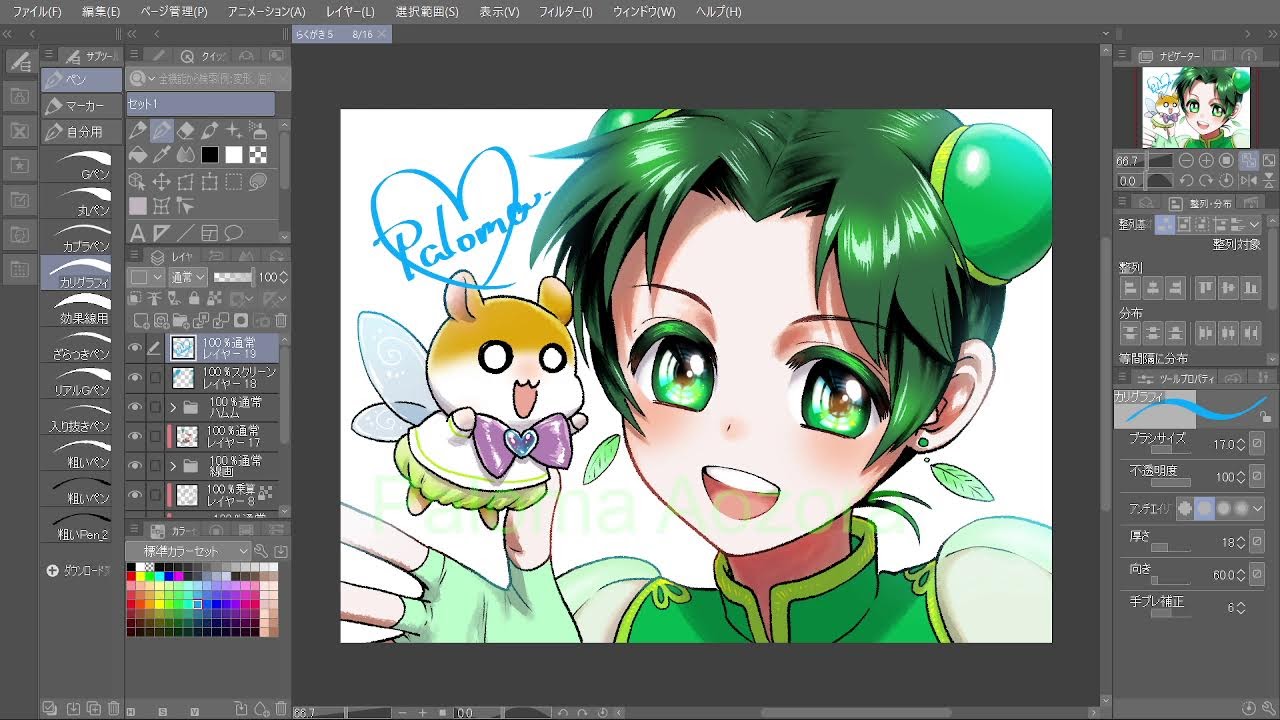Click the Navigator preview thumbnail
Image resolution: width=1280 pixels, height=720 pixels.
(1196, 107)
